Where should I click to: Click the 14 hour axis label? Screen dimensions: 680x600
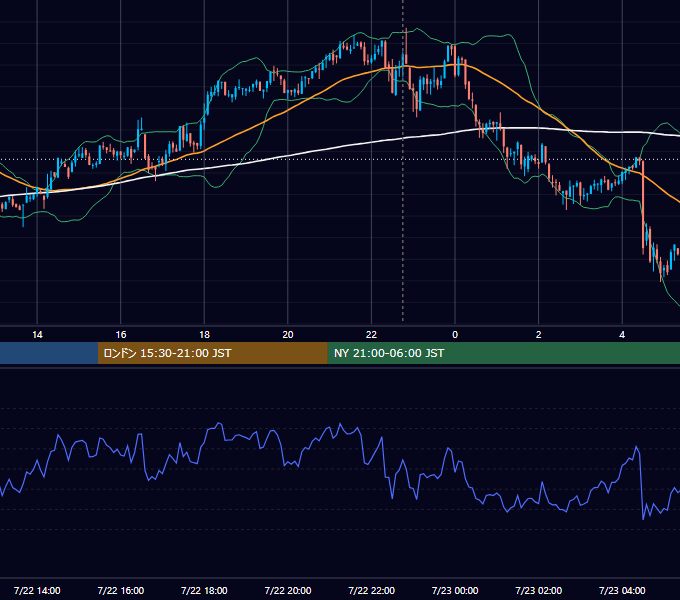pyautogui.click(x=37, y=335)
